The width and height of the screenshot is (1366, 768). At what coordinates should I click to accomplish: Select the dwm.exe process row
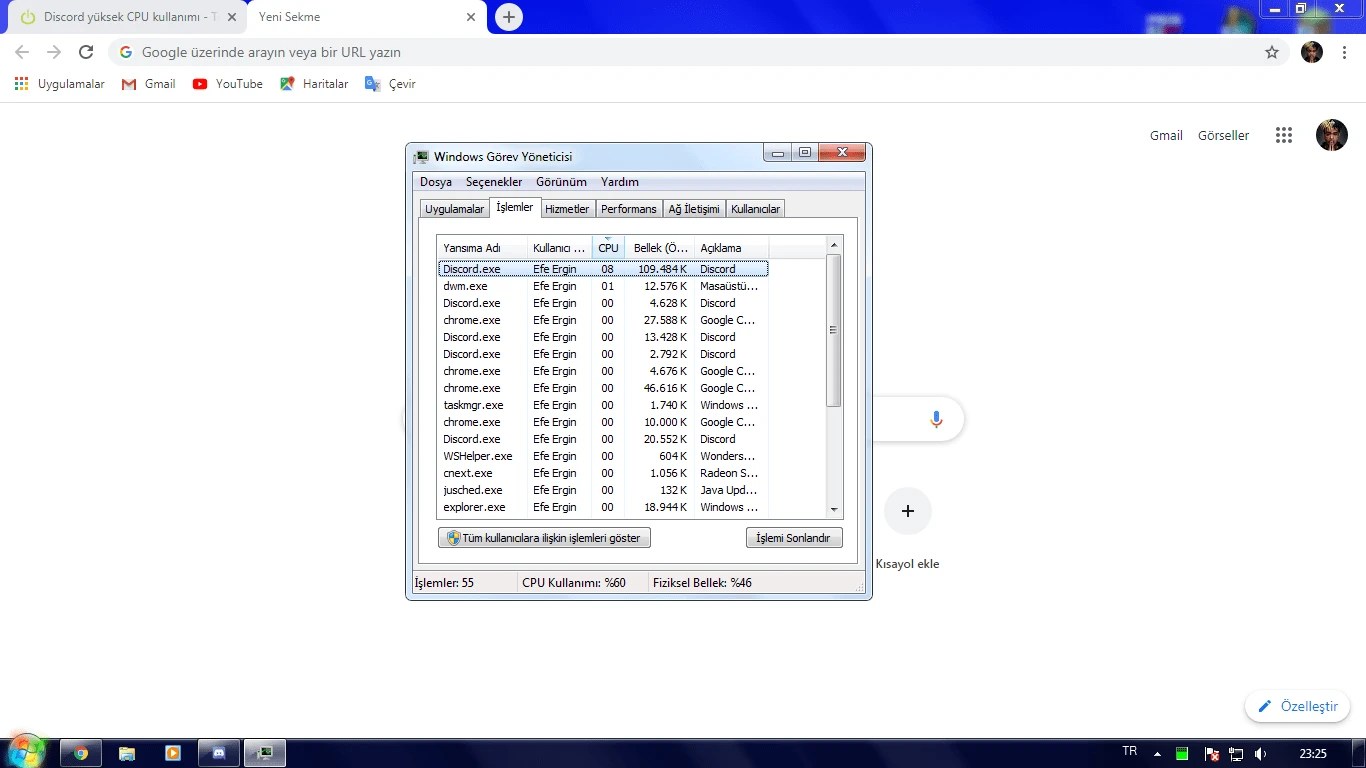(x=603, y=286)
